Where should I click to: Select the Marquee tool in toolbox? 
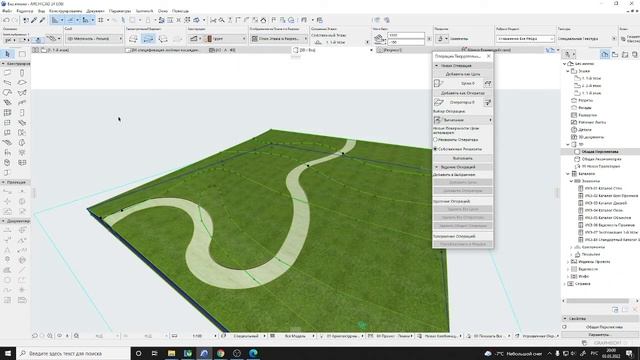pyautogui.click(x=22, y=54)
